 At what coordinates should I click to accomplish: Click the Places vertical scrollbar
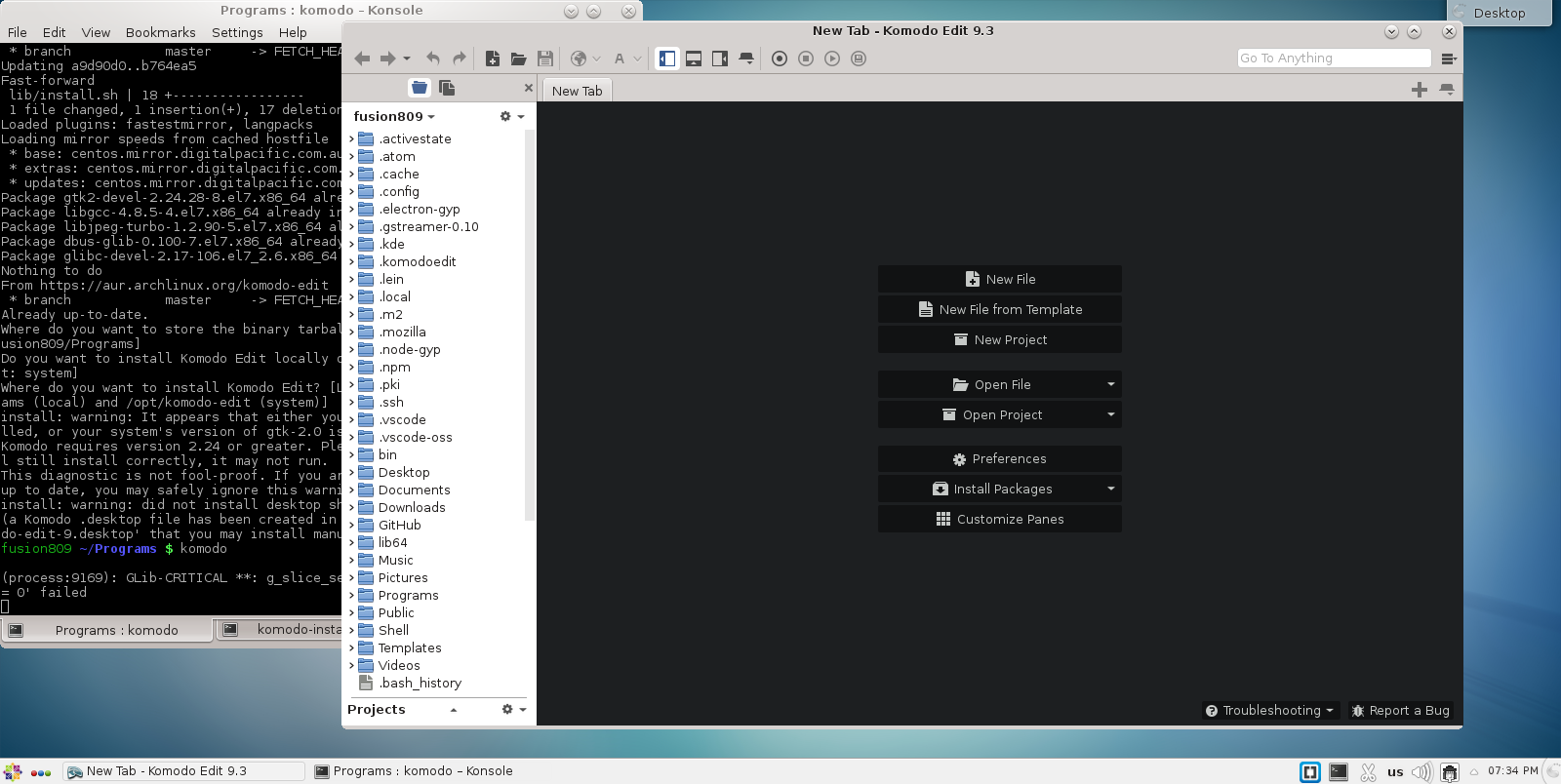pyautogui.click(x=530, y=327)
